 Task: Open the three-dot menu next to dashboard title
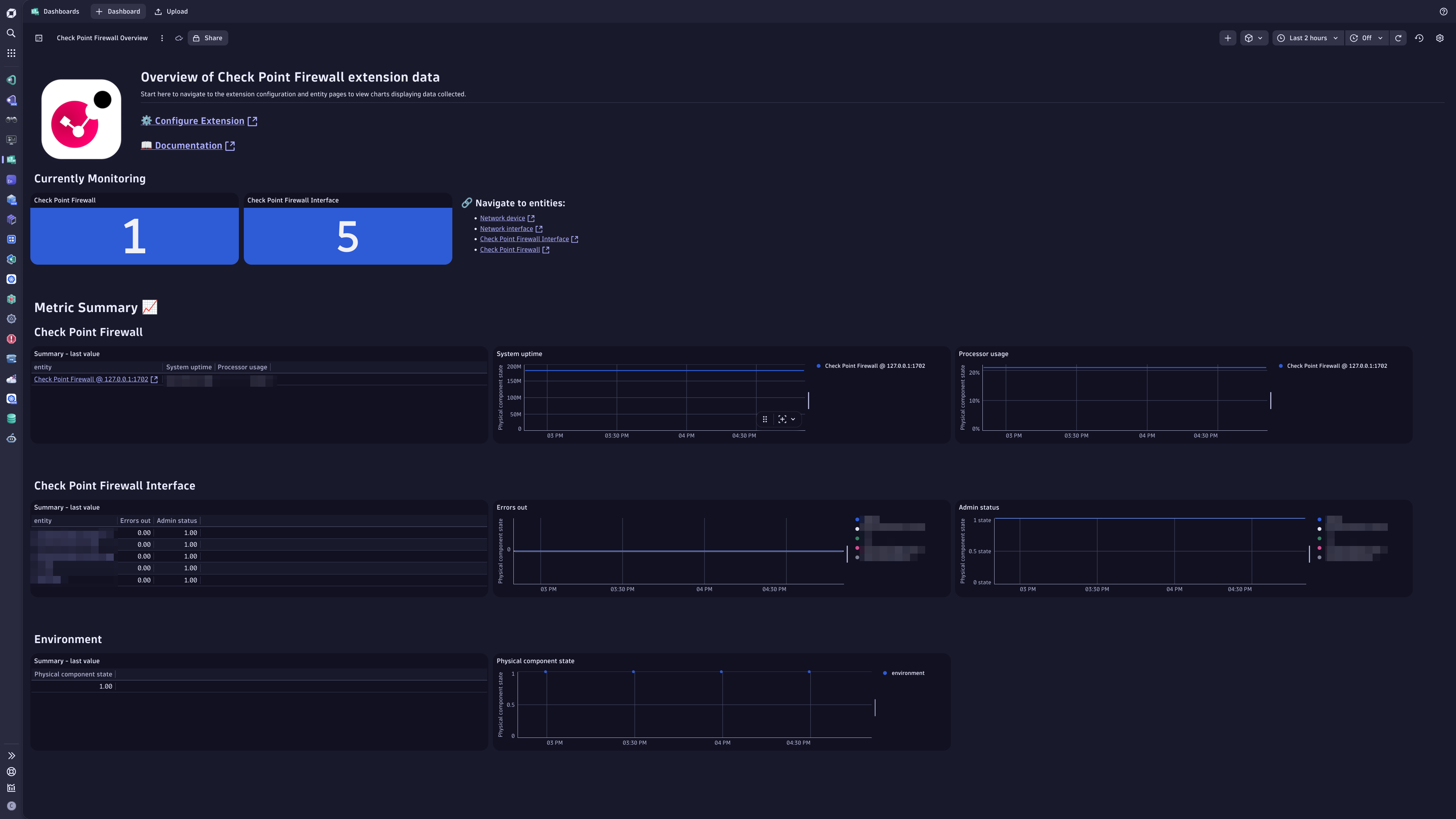pyautogui.click(x=162, y=38)
